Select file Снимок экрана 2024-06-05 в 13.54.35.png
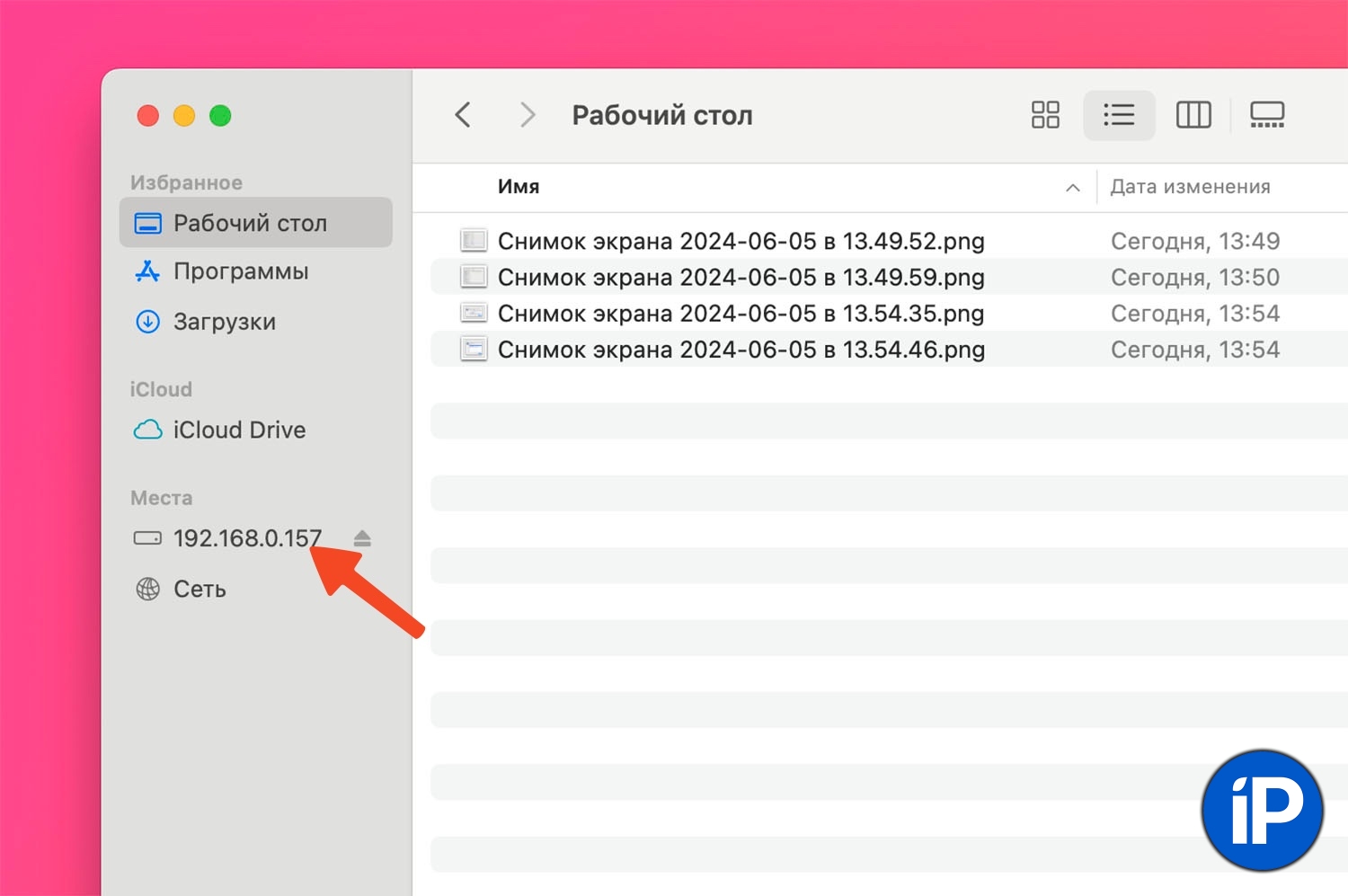Screen dimensions: 1348x896 click(741, 313)
